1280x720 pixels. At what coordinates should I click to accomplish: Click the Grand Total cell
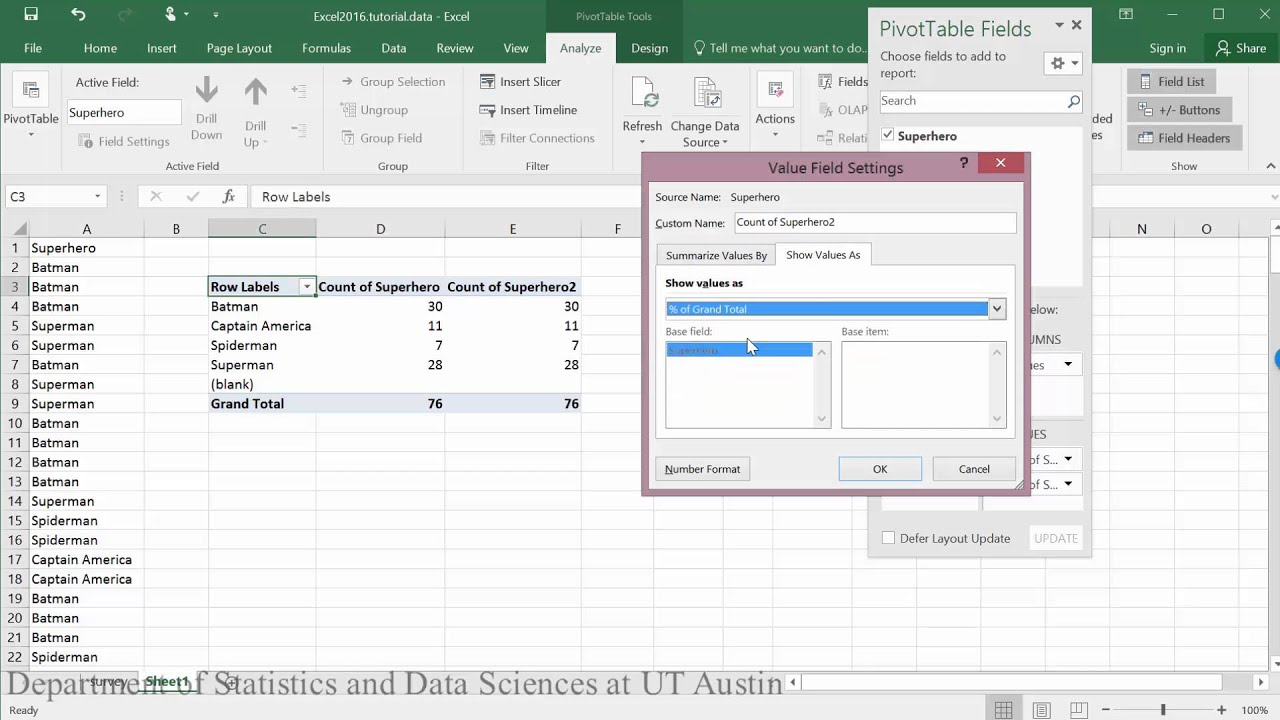tap(262, 404)
